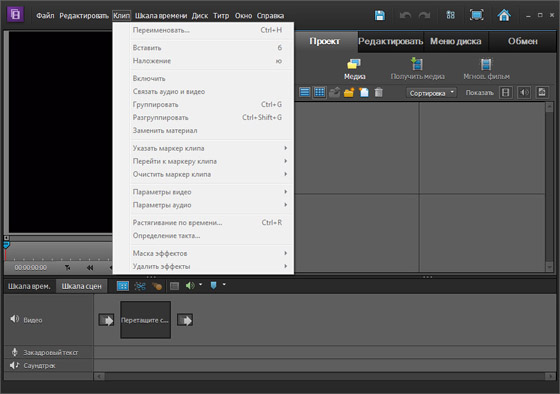Switch to the Проект tab
The image size is (560, 394).
(325, 41)
